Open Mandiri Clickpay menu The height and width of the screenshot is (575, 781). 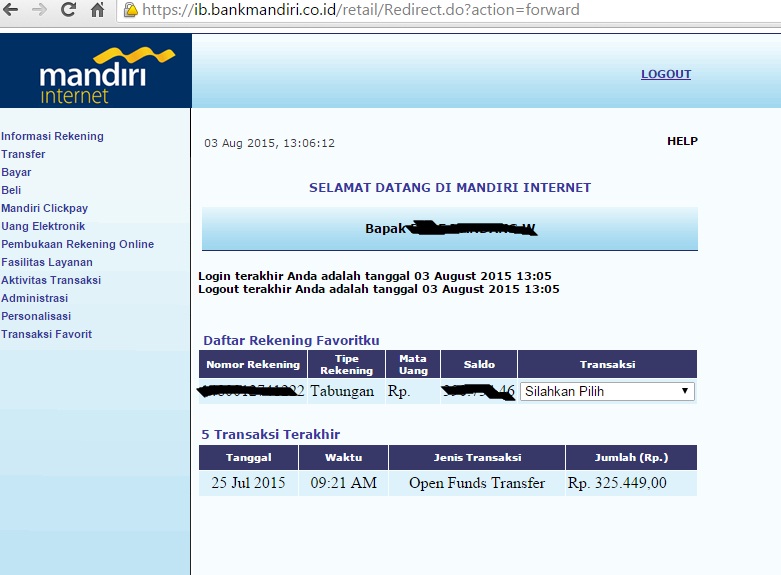(44, 208)
